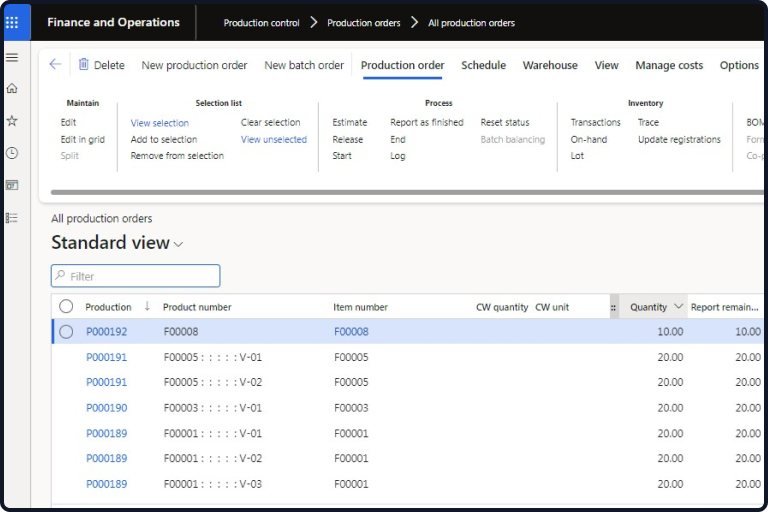Click Trace in Inventory group
This screenshot has height=512, width=768.
(x=648, y=122)
